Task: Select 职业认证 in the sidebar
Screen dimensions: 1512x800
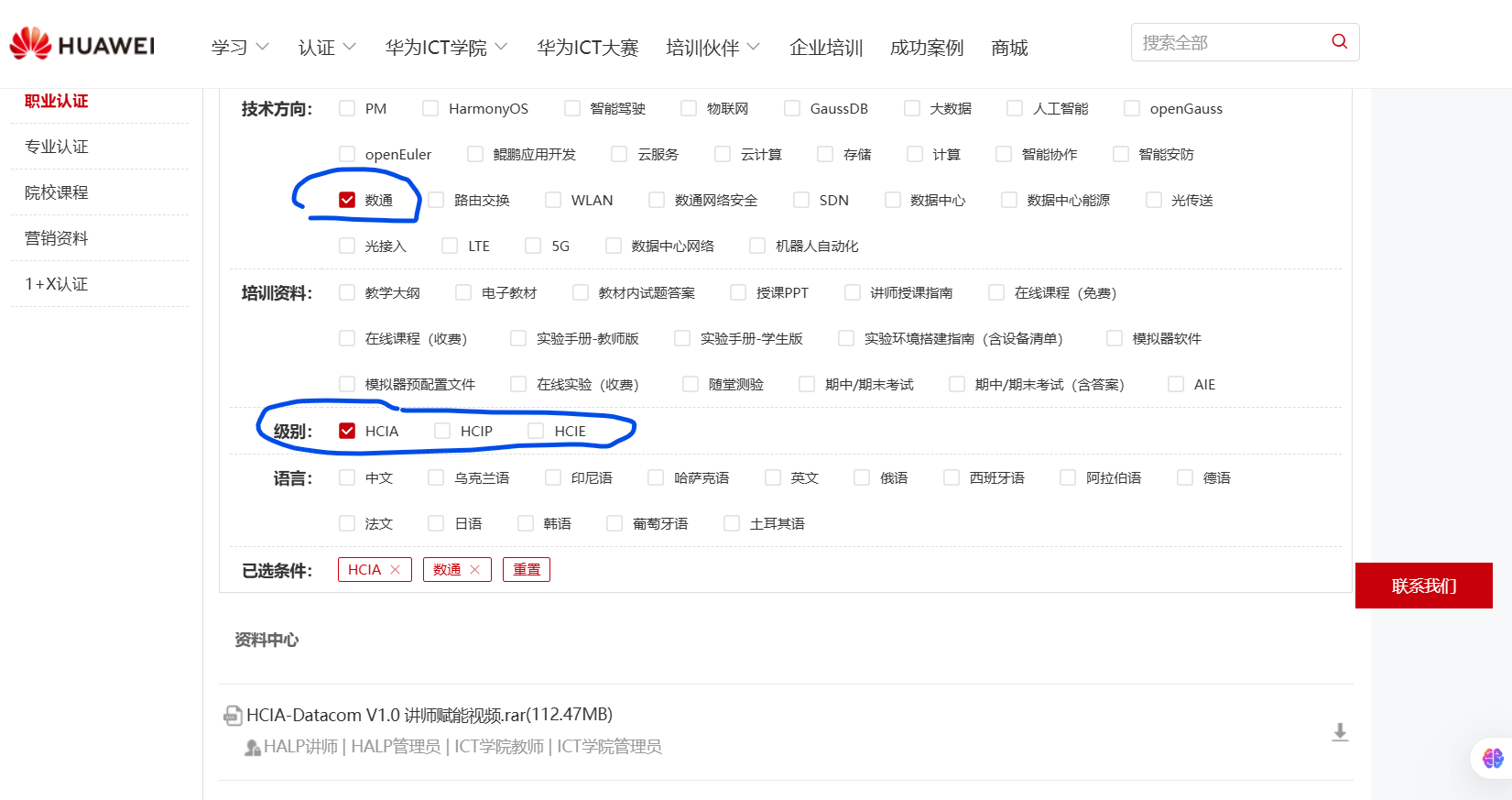Action: [x=57, y=101]
